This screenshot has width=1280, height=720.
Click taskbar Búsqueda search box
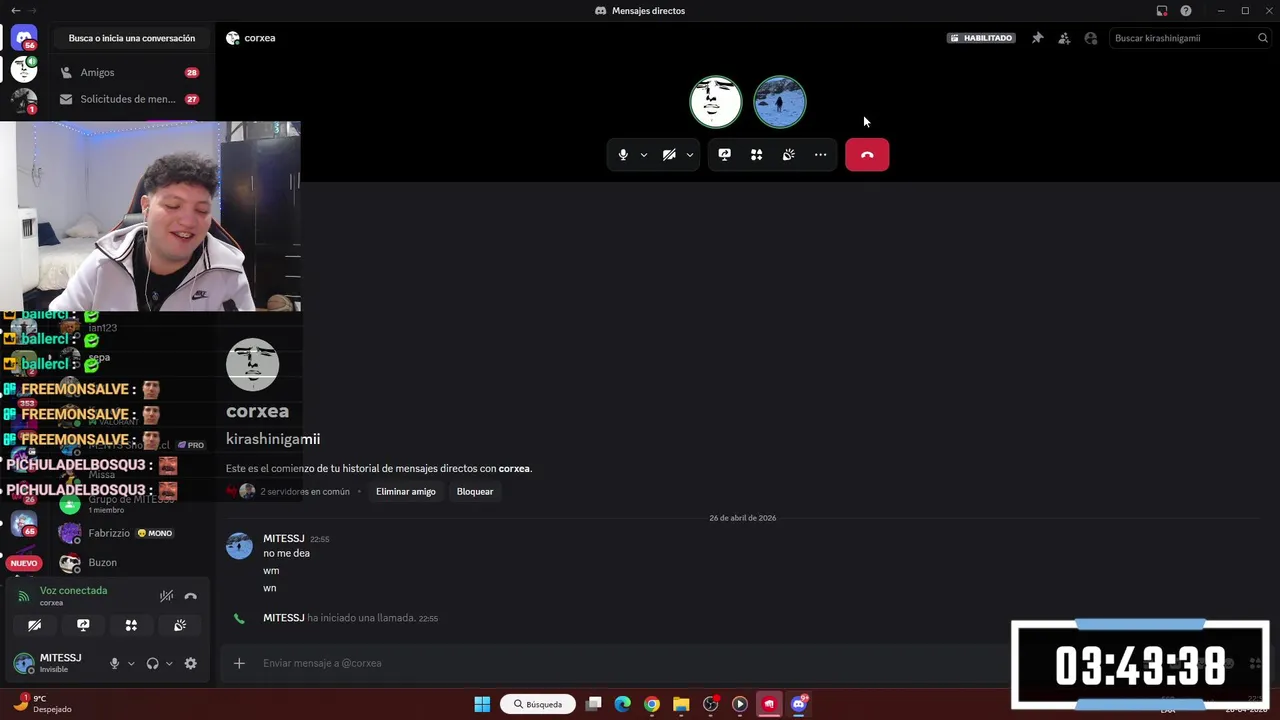click(538, 704)
